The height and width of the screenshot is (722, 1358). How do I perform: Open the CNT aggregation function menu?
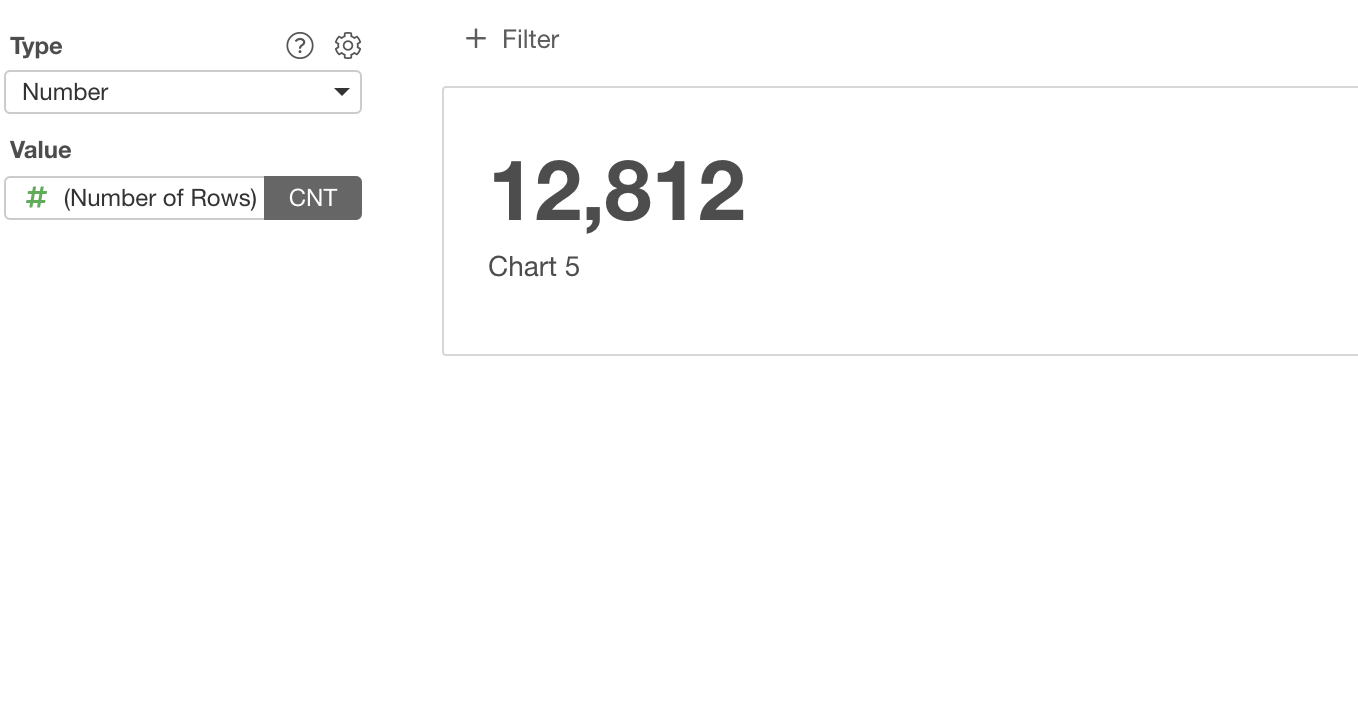click(313, 198)
